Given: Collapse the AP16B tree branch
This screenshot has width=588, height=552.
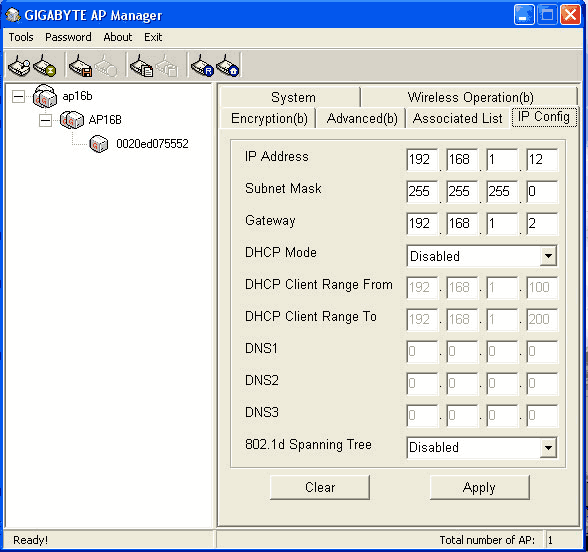Looking at the screenshot, I should click(45, 120).
